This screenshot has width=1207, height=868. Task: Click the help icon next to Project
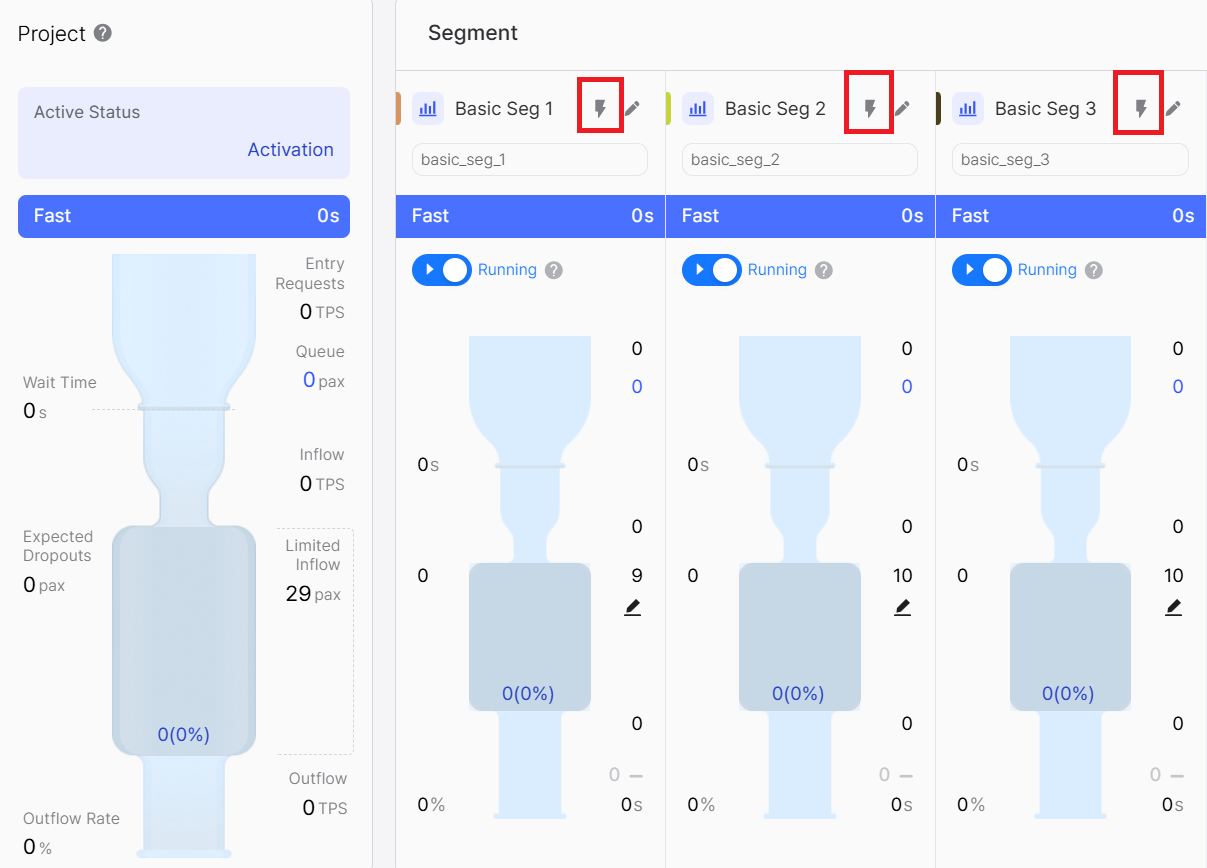pos(102,33)
